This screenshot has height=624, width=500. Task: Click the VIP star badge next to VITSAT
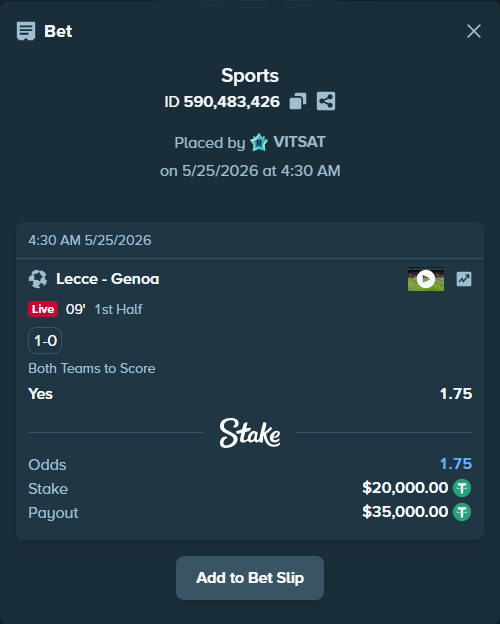pos(259,142)
